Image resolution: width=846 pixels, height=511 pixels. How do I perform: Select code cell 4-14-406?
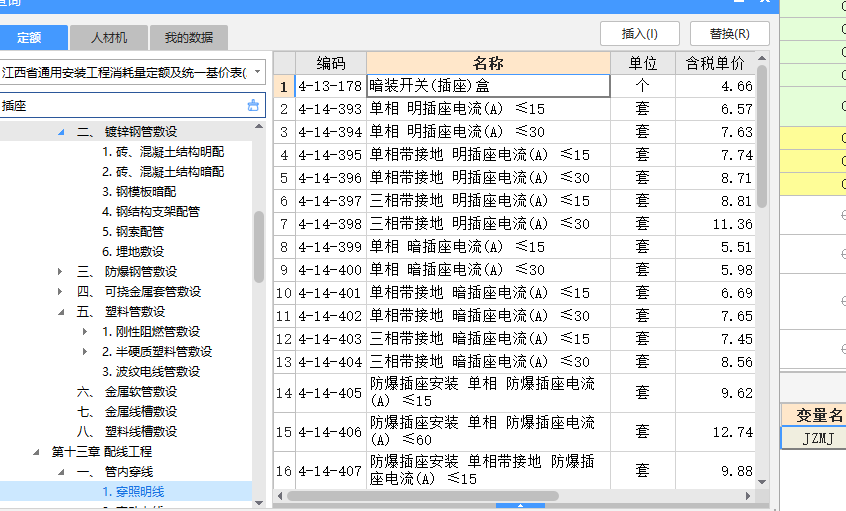click(x=331, y=432)
